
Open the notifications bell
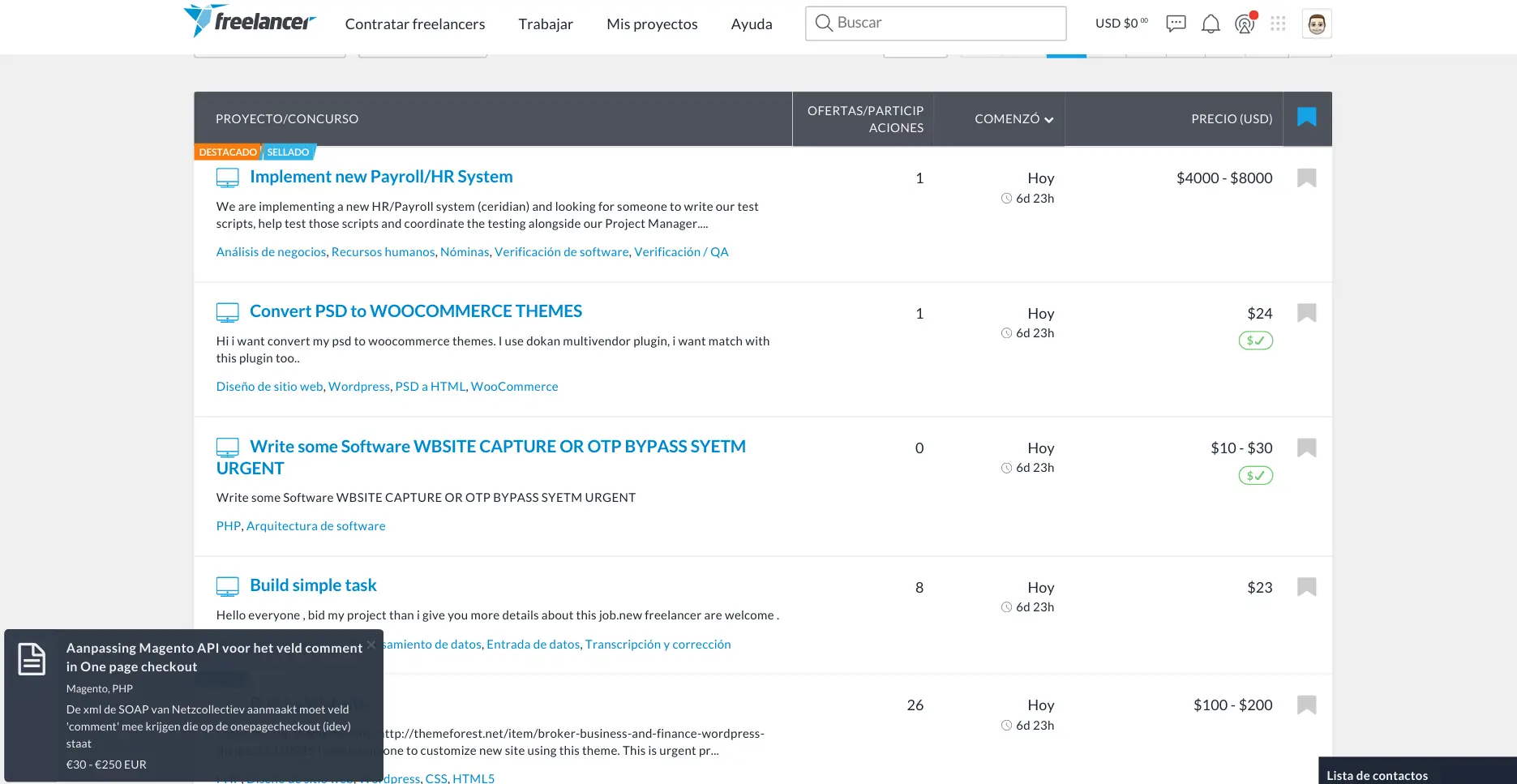click(x=1211, y=24)
